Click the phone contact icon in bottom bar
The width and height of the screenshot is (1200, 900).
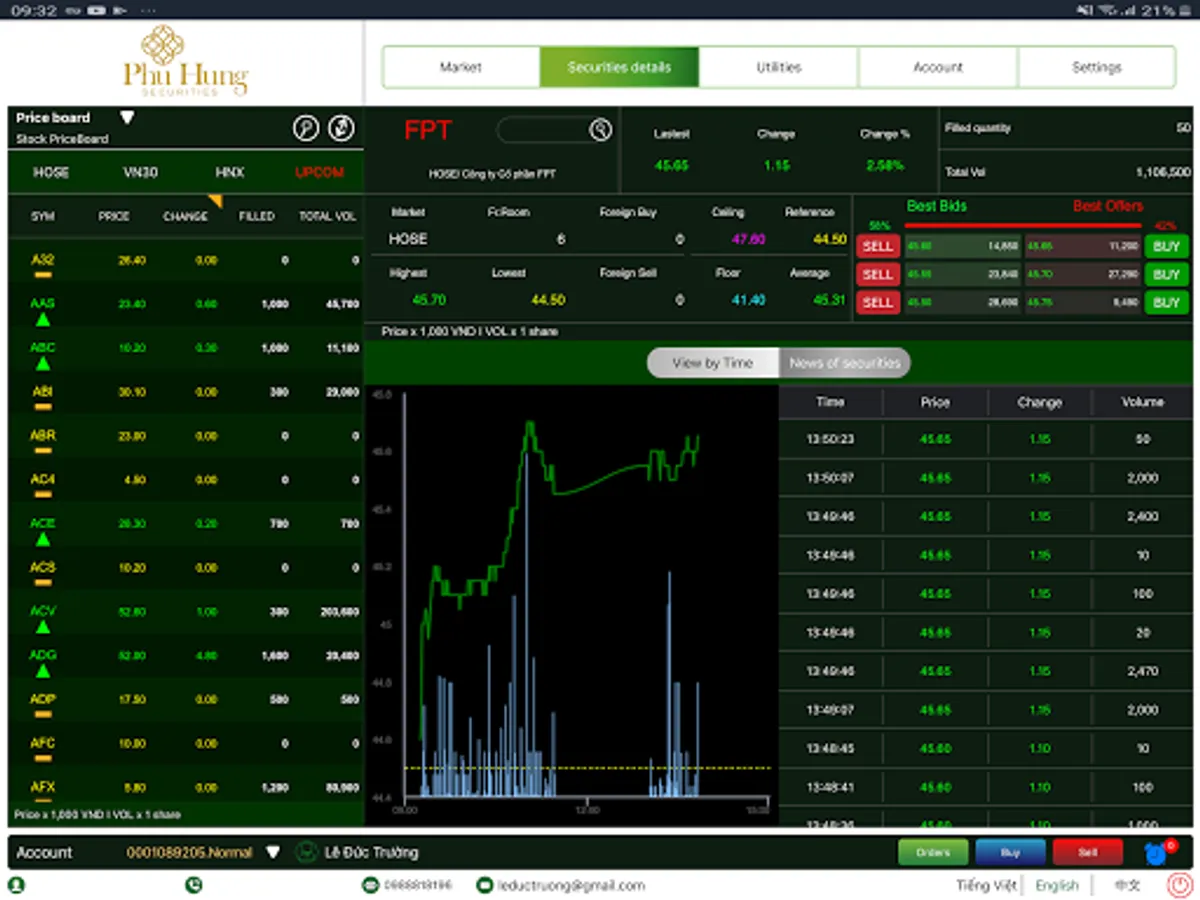[195, 885]
